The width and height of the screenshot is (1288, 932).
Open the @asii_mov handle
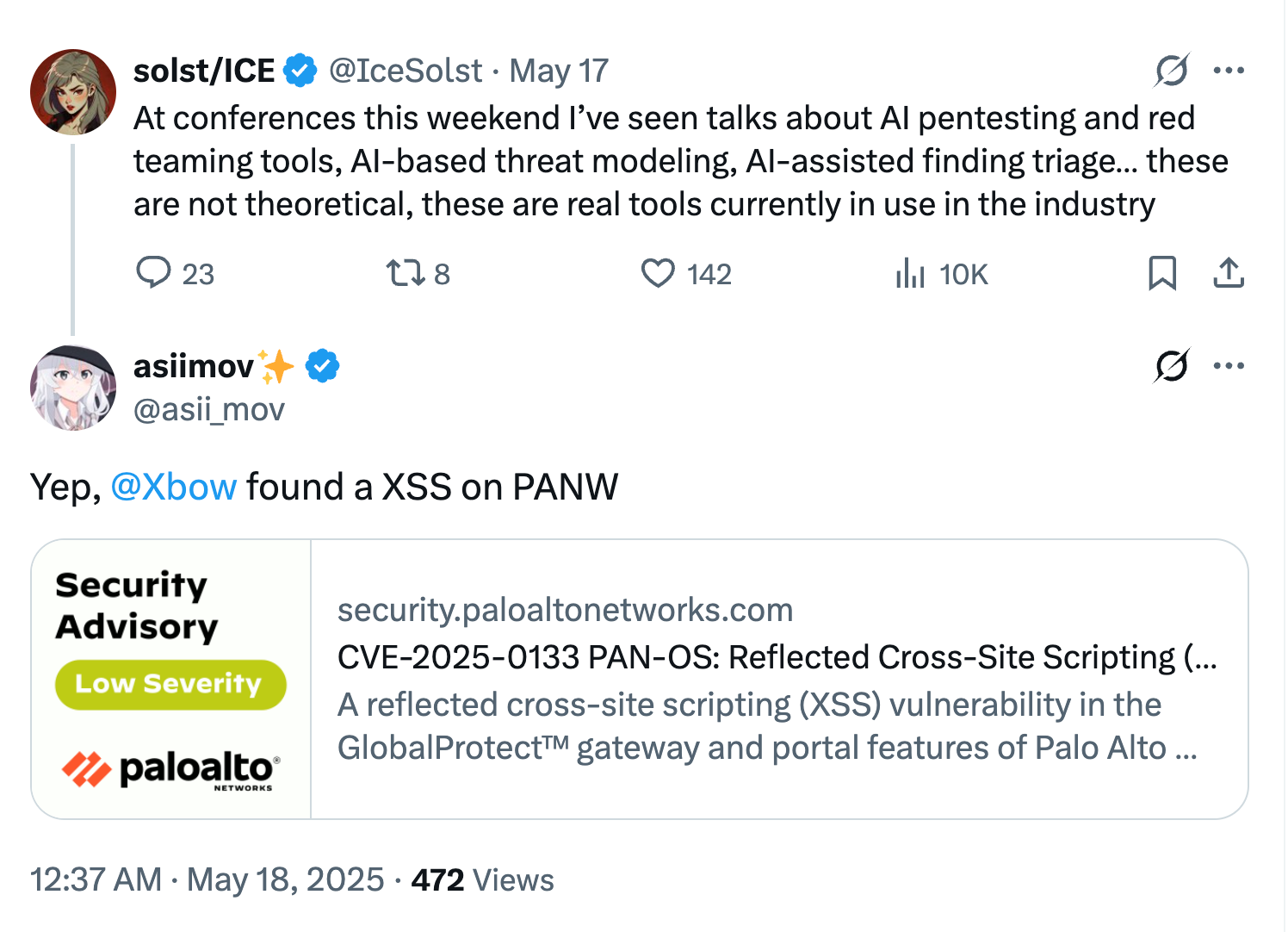[x=209, y=409]
